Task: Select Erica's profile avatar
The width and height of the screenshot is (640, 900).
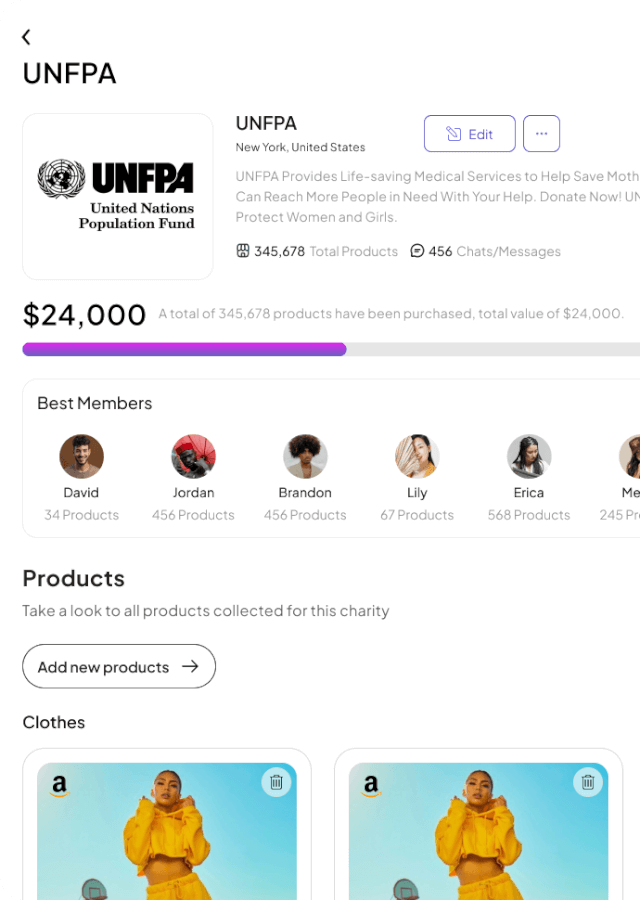Action: tap(529, 456)
